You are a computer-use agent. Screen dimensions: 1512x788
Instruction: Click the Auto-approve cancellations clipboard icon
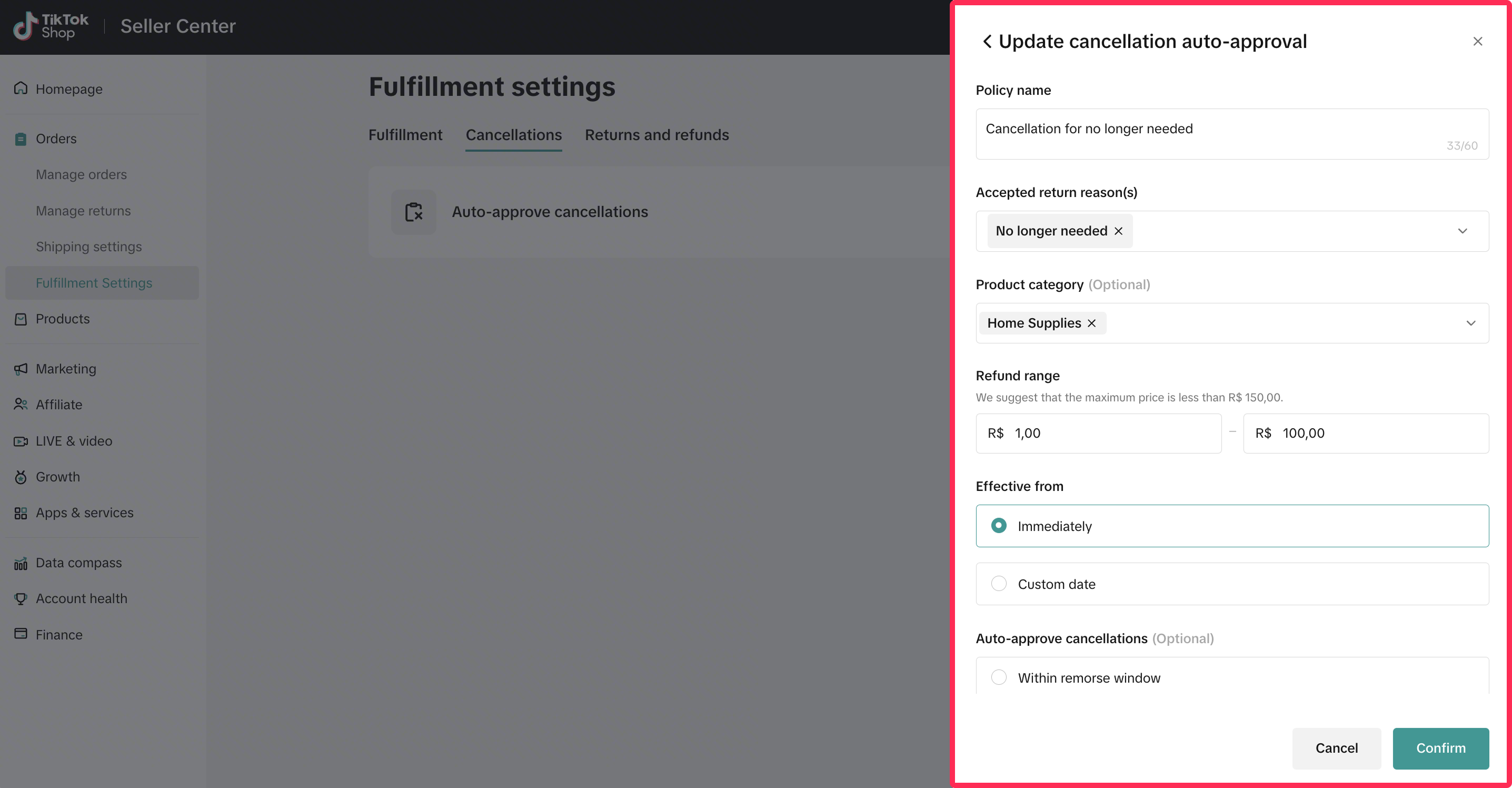413,212
